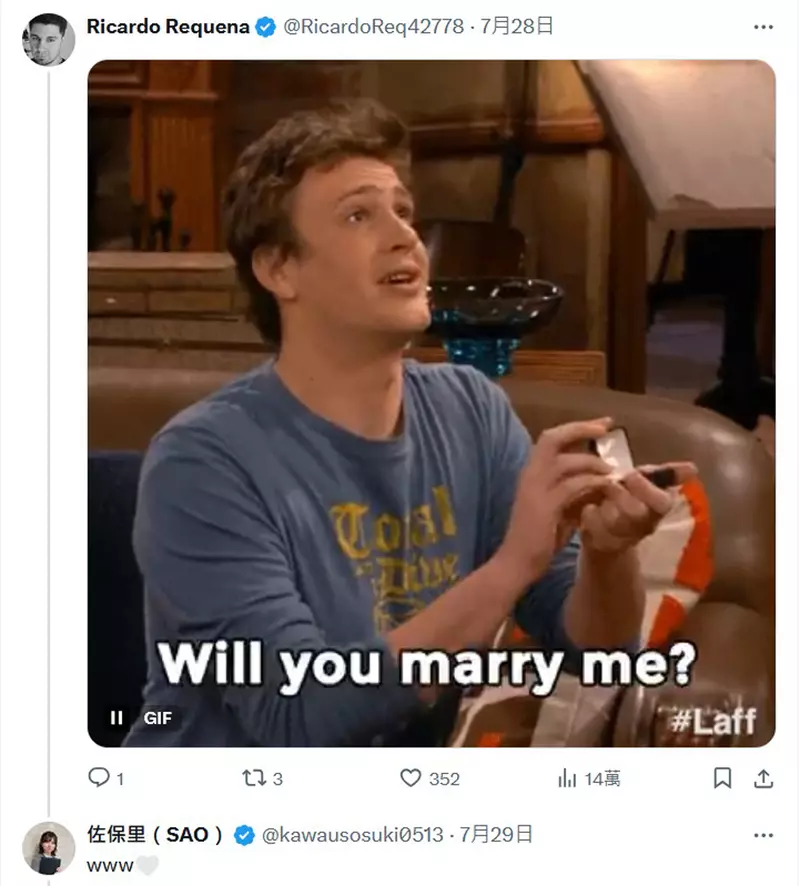This screenshot has height=886, width=800.
Task: Open reply on Ricardo Requena's post
Action: pos(106,778)
